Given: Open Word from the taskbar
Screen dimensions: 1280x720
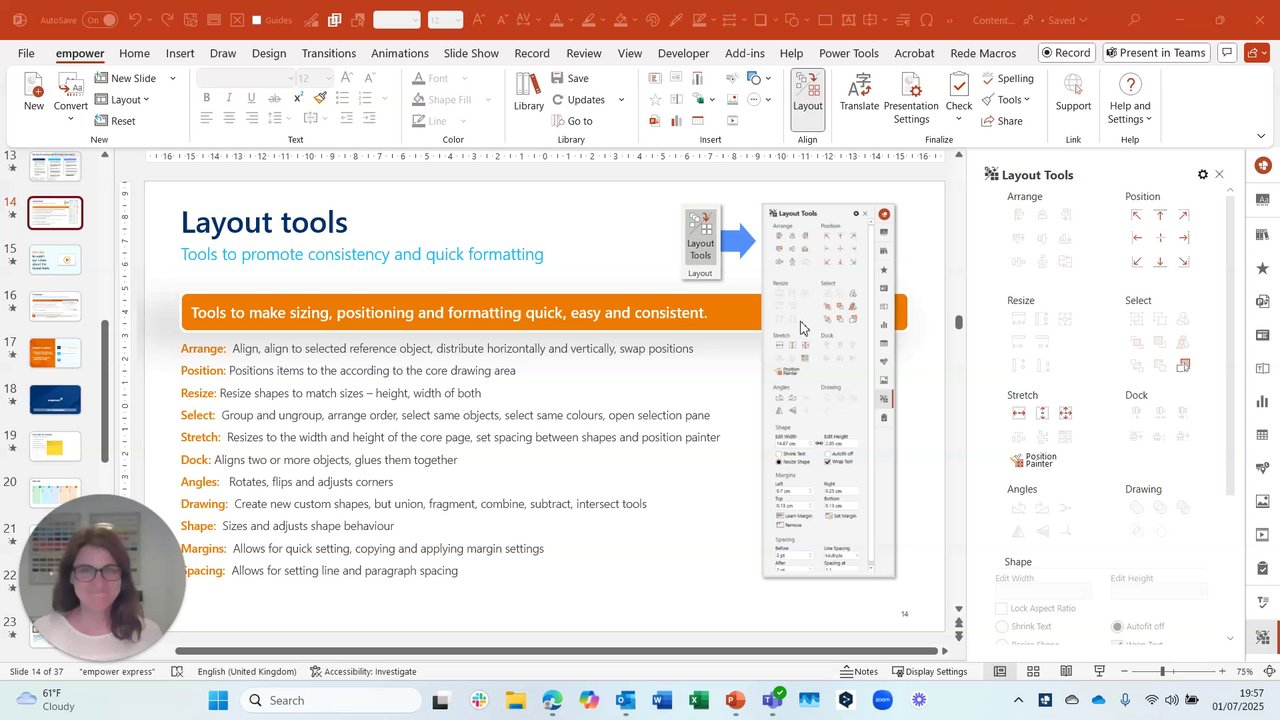Looking at the screenshot, I should pyautogui.click(x=662, y=700).
